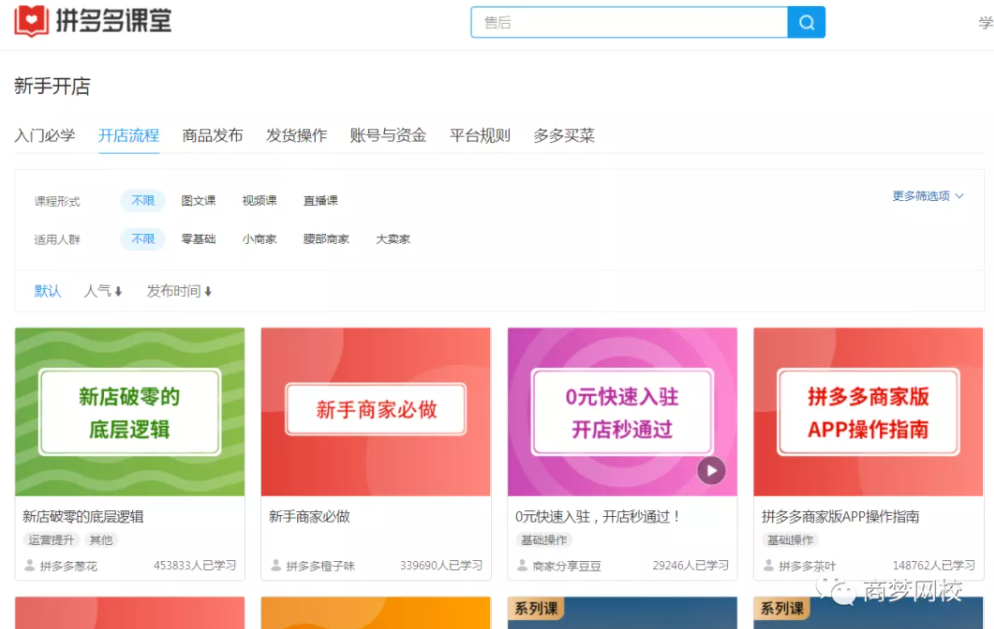Click the 339690人已学习 count

click(x=441, y=566)
